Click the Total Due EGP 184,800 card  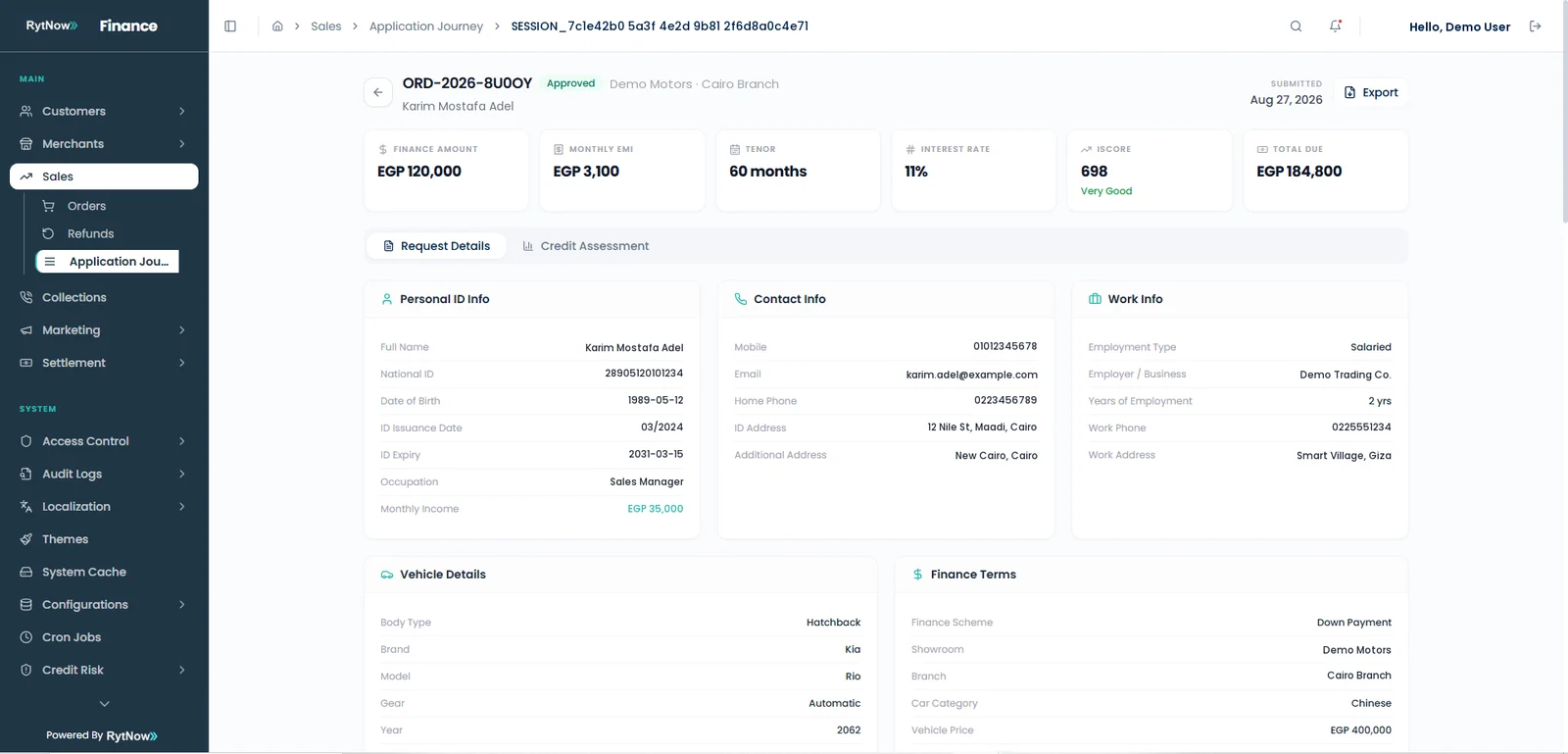[1326, 171]
